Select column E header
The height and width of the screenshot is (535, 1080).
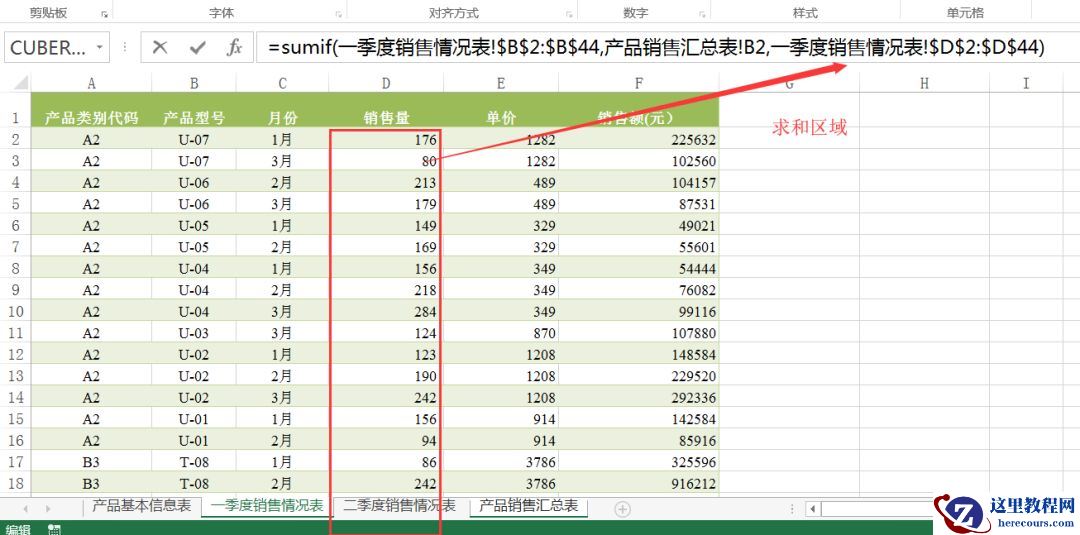pos(501,83)
